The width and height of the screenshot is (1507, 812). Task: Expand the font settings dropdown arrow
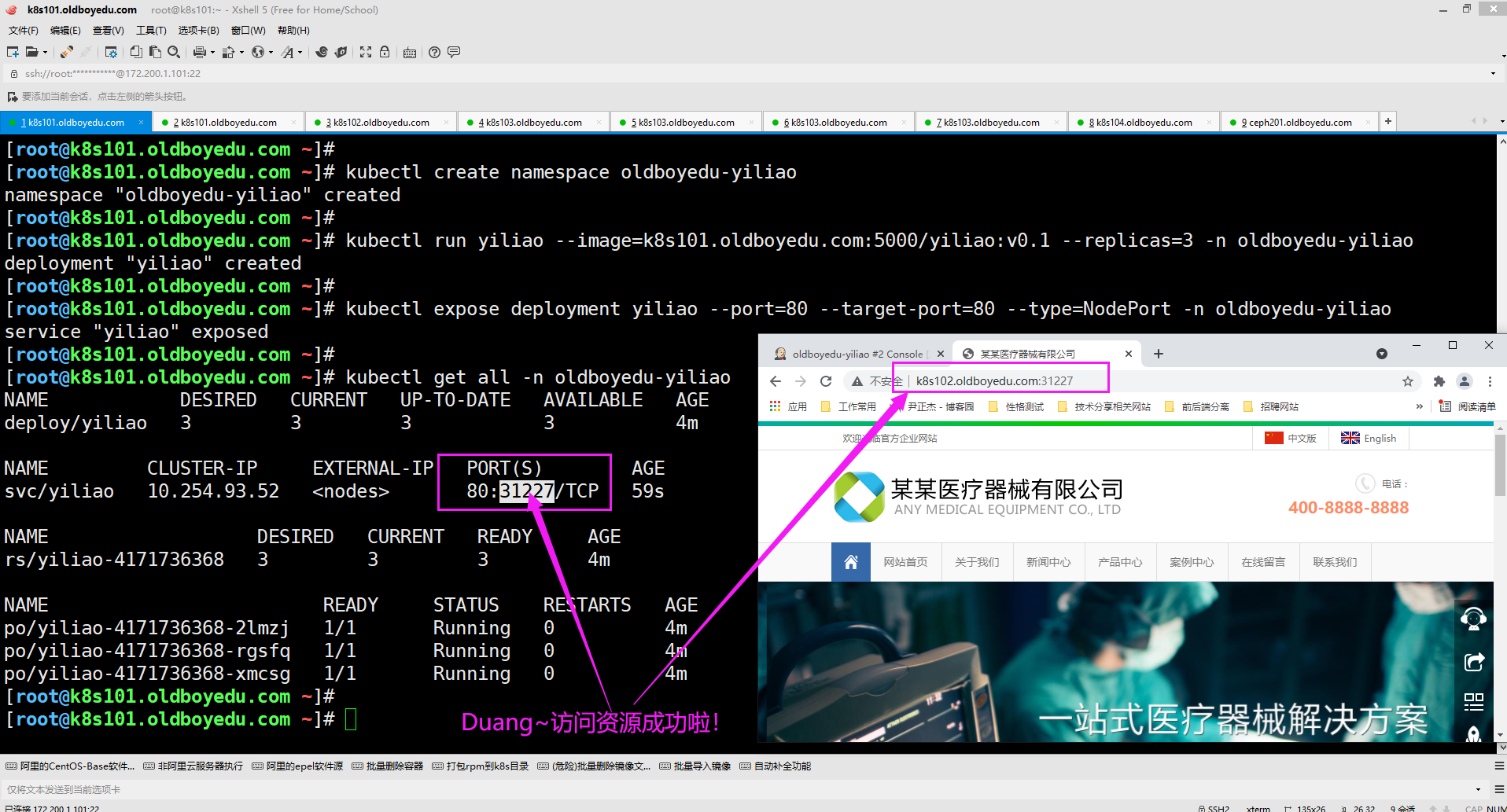click(x=300, y=53)
